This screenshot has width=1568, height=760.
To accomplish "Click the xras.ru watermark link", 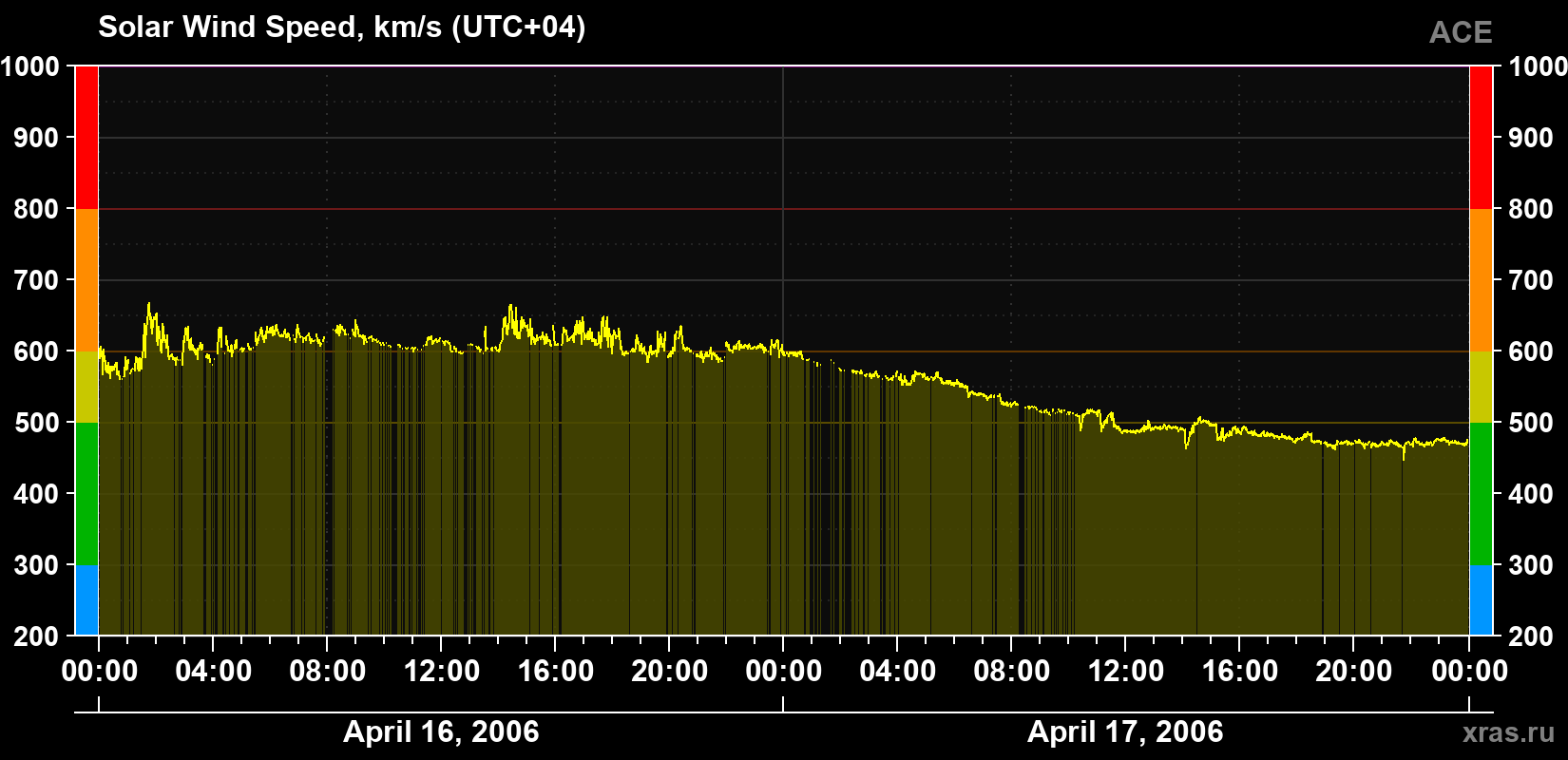I will (x=1509, y=732).
